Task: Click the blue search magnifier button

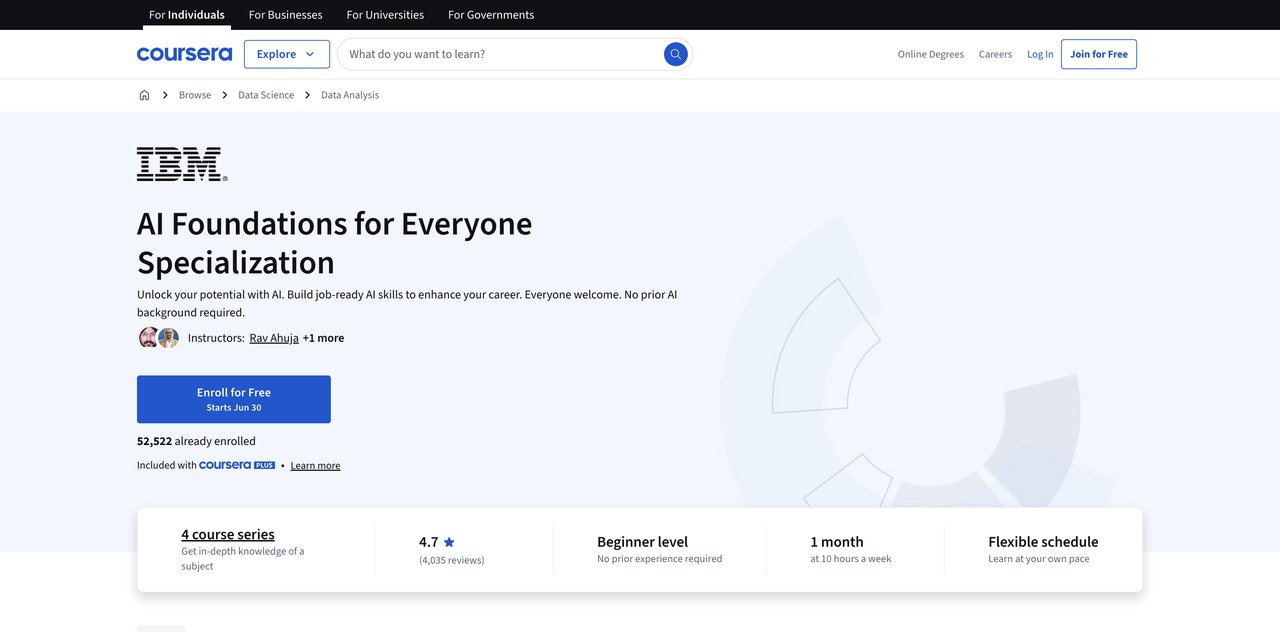Action: pos(676,54)
